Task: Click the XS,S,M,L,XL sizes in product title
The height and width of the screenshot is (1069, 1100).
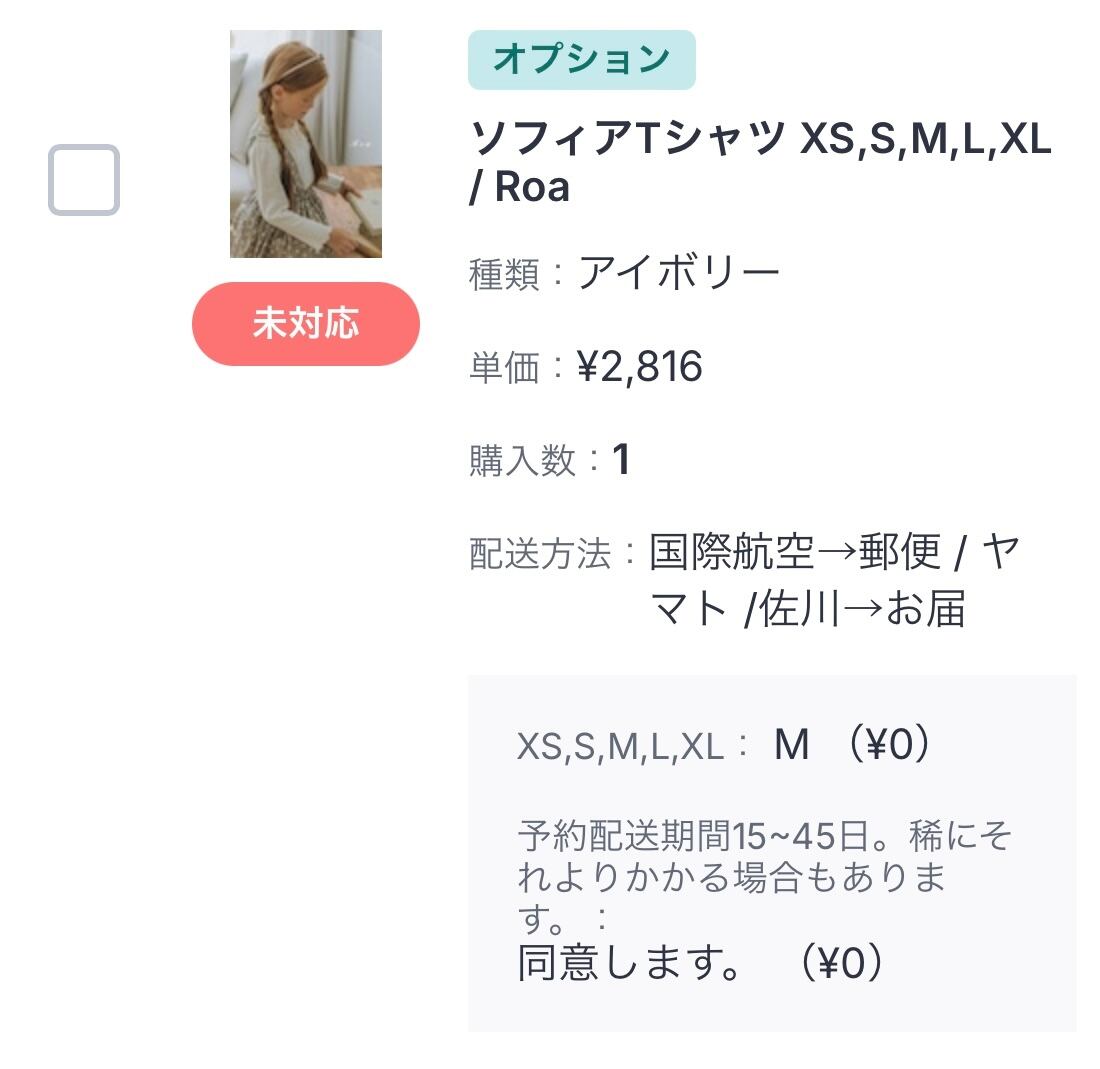Action: pyautogui.click(x=925, y=140)
